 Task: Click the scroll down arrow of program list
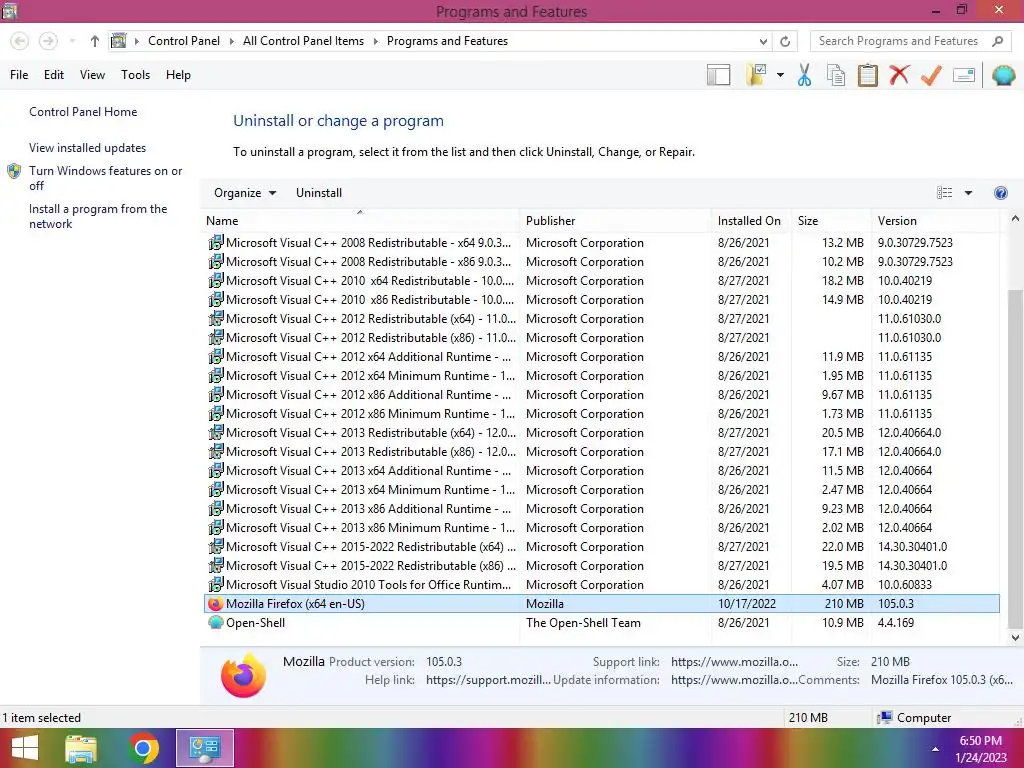(1015, 638)
